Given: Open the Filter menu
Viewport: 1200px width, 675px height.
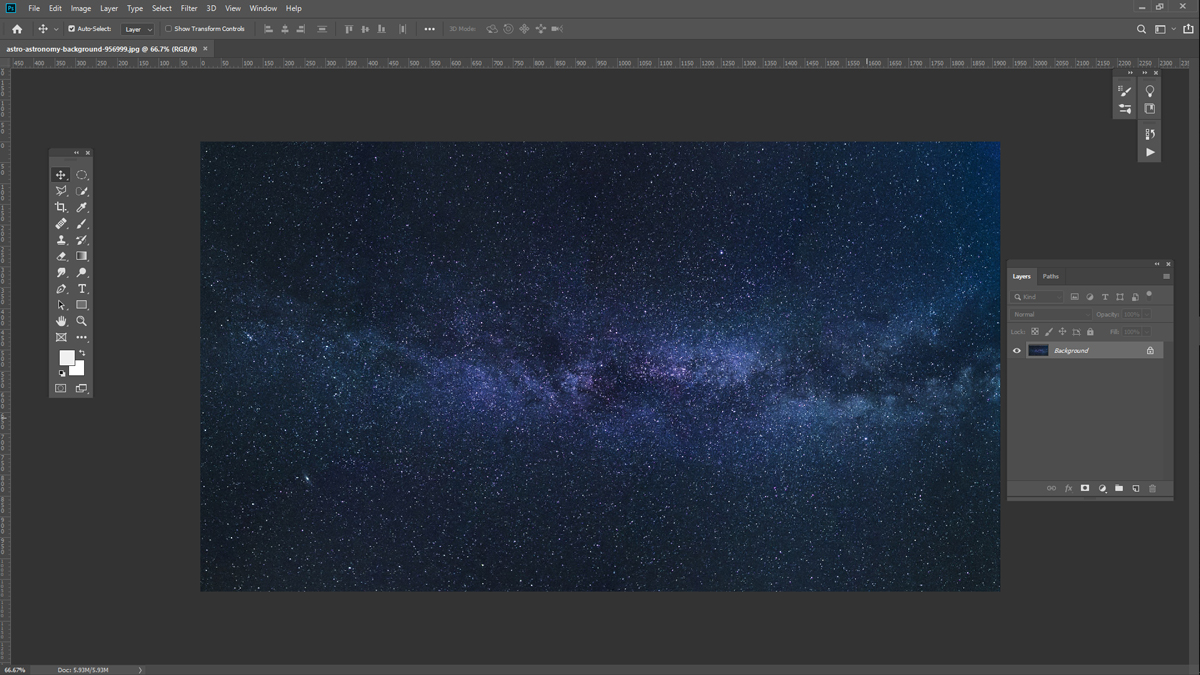Looking at the screenshot, I should point(189,8).
